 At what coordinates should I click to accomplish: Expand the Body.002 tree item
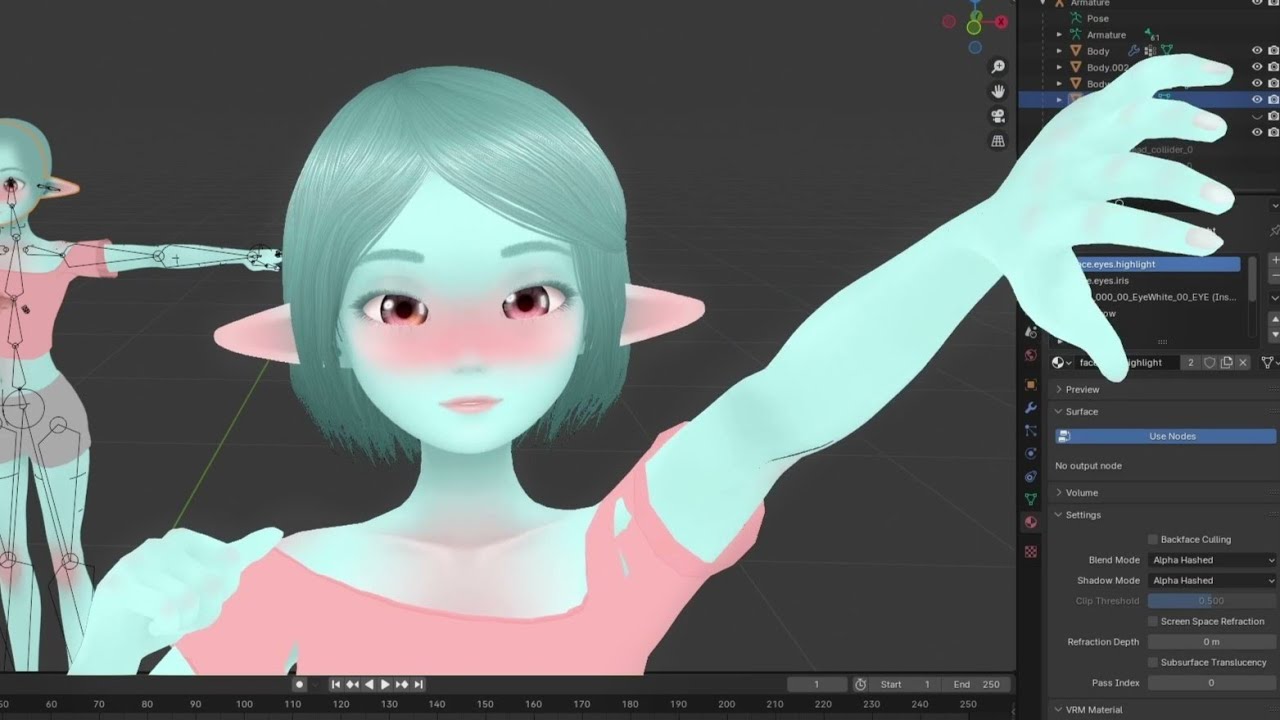[1060, 67]
